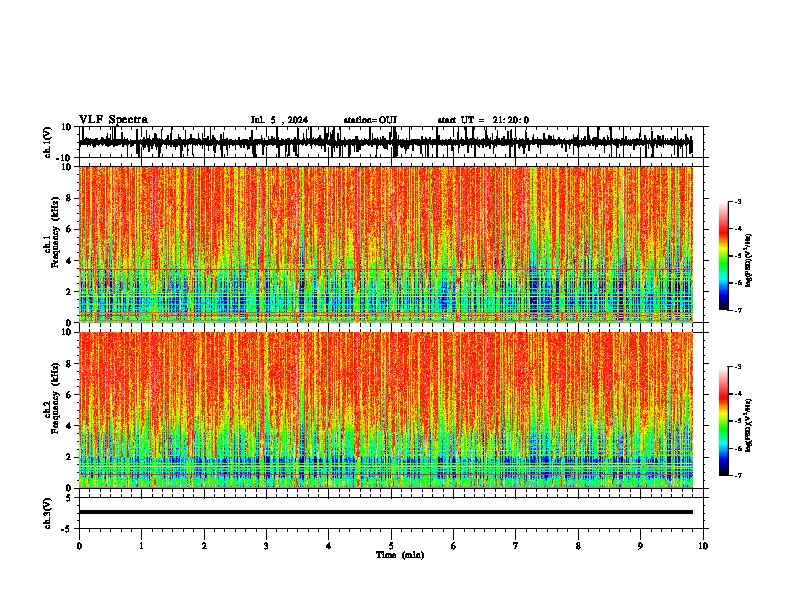Click the "Time (min)" axis label
The image size is (792, 612).
click(x=400, y=555)
